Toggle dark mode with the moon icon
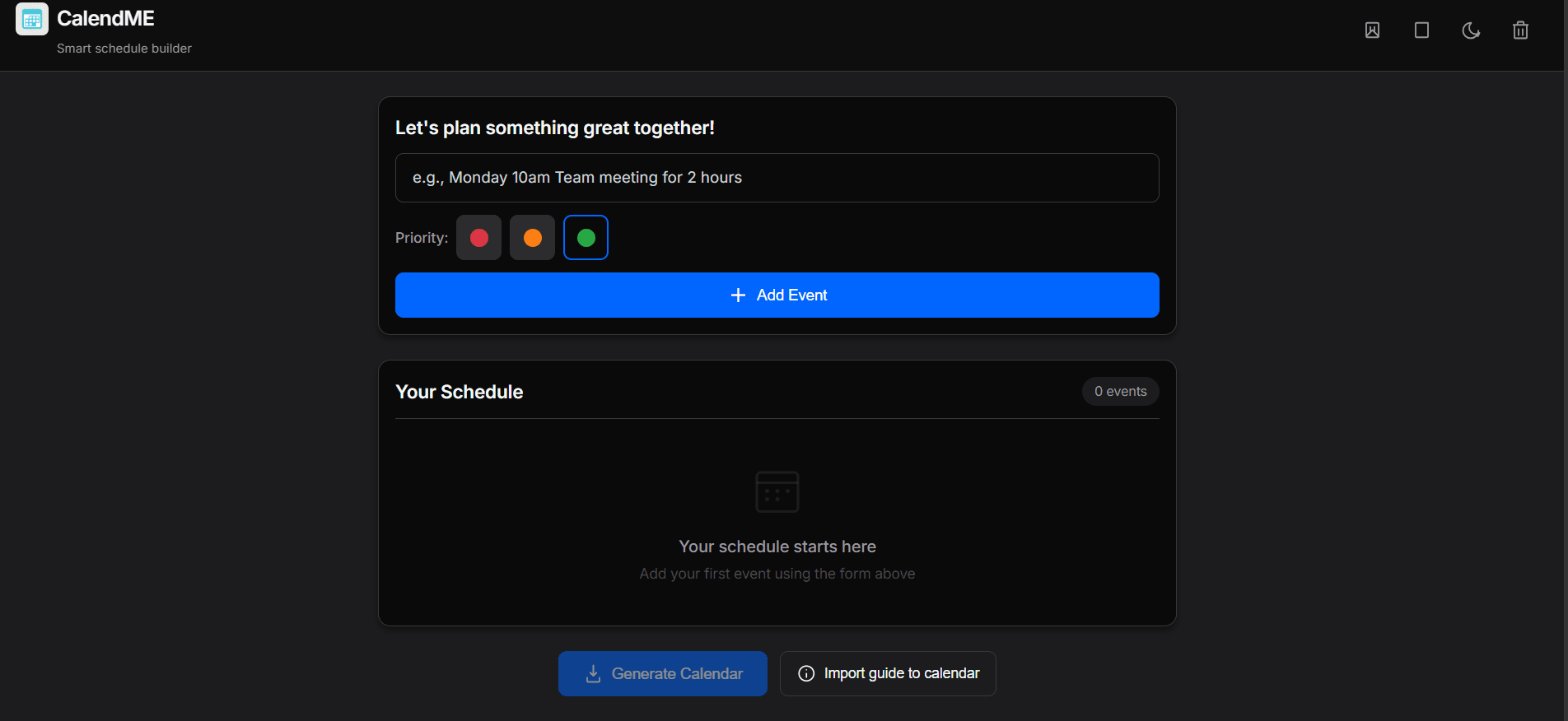Image resolution: width=1568 pixels, height=721 pixels. pyautogui.click(x=1471, y=30)
